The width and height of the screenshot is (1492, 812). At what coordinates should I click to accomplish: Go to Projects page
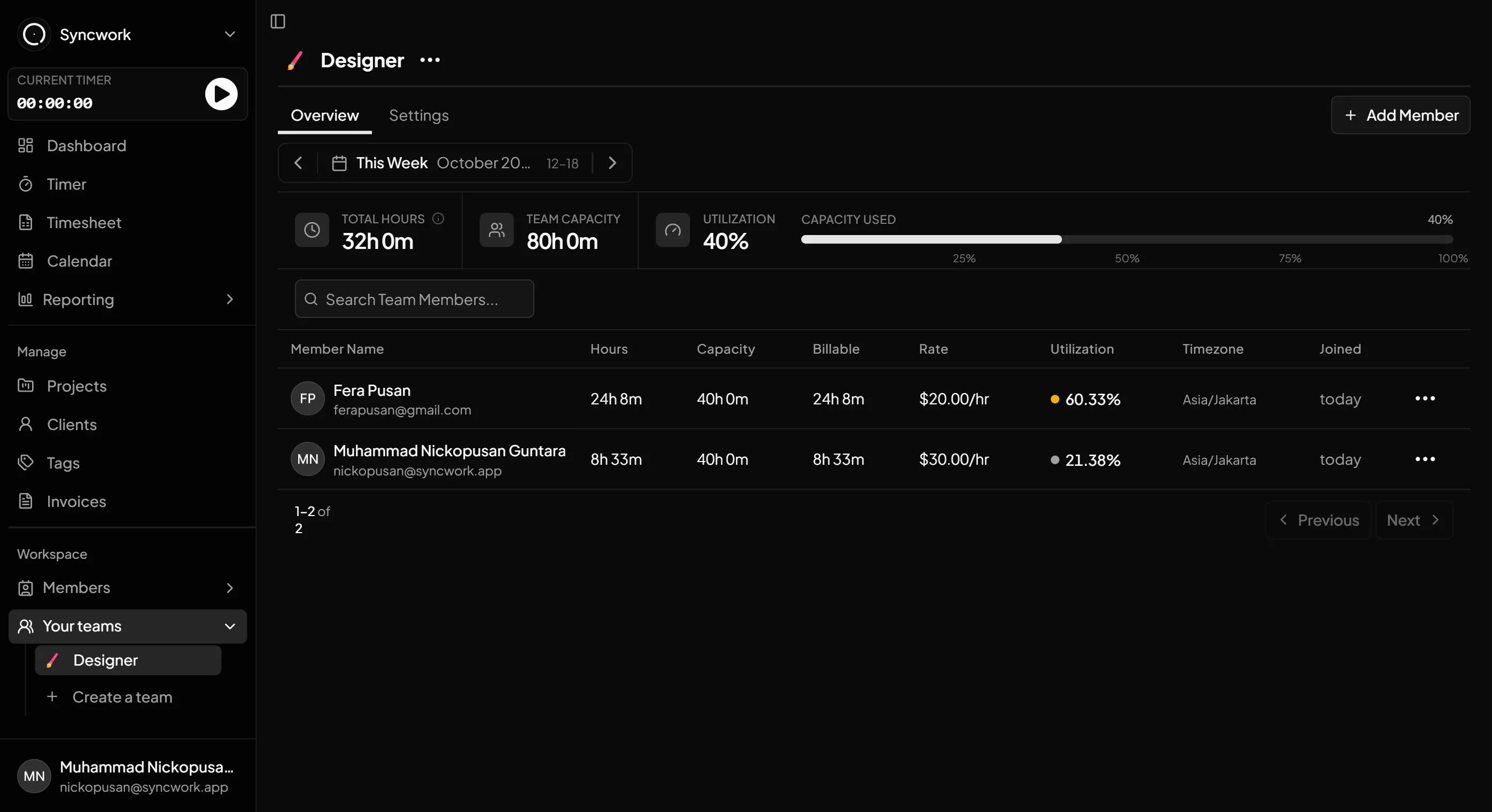128,386
